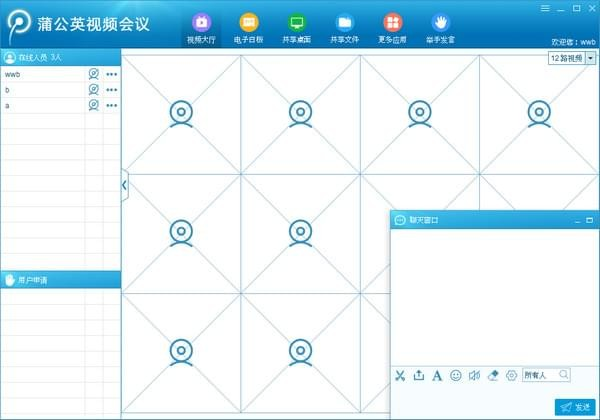
Task: Maximize the main conference window
Action: point(577,8)
